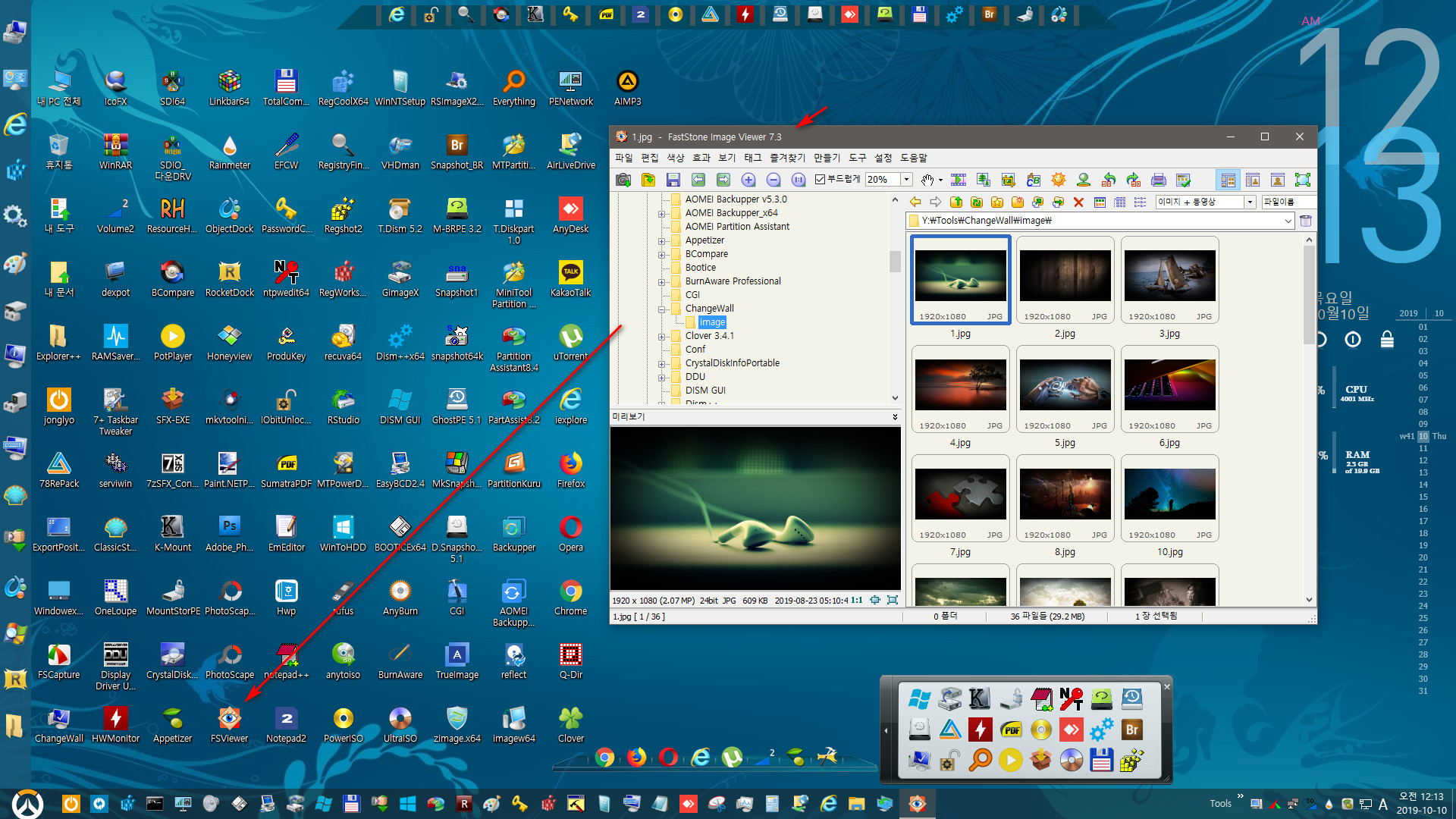Open the slideshow filmstrip icon
Viewport: 1456px width, 819px height.
pyautogui.click(x=959, y=180)
